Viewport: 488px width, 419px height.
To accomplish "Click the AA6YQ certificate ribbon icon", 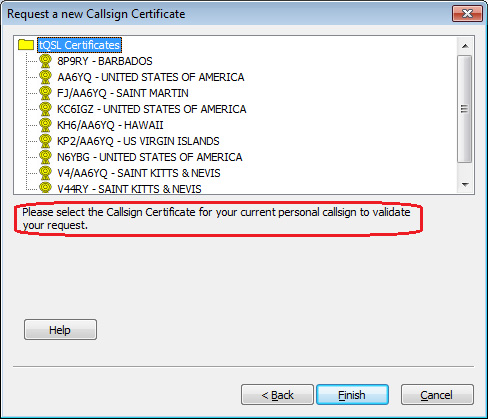I will tap(45, 77).
